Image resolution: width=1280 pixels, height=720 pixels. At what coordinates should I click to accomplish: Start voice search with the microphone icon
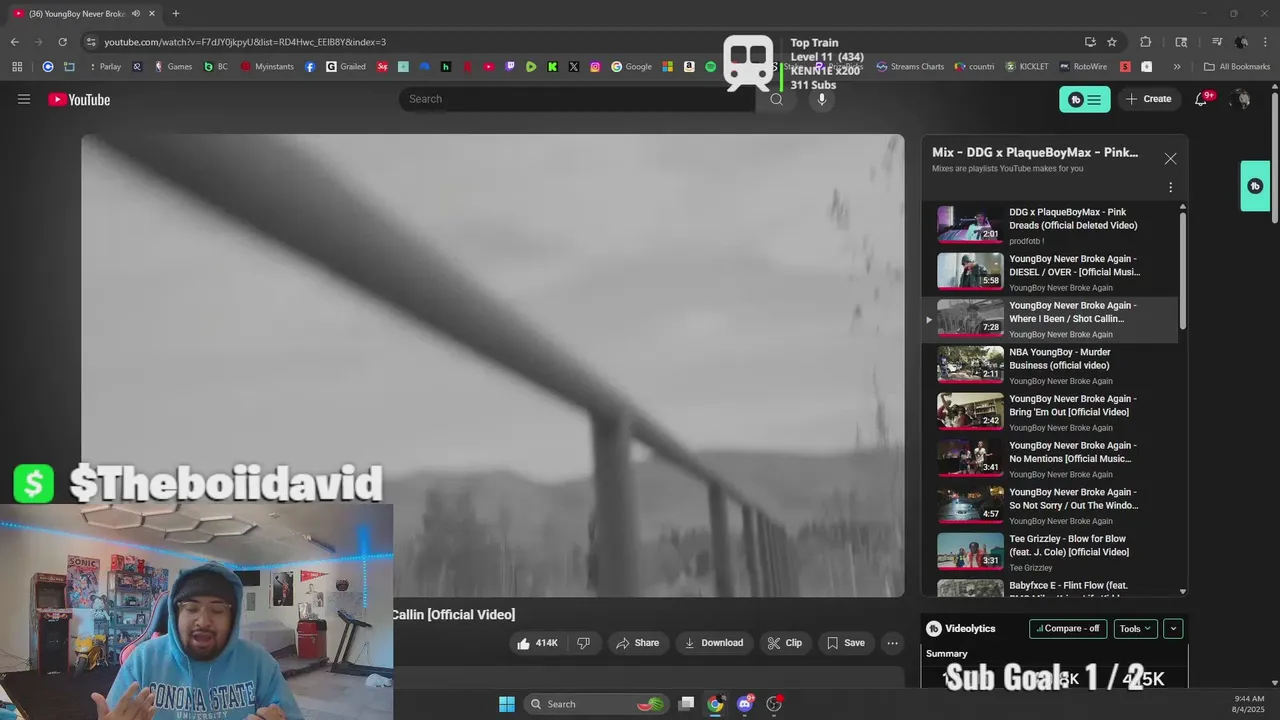(x=821, y=99)
